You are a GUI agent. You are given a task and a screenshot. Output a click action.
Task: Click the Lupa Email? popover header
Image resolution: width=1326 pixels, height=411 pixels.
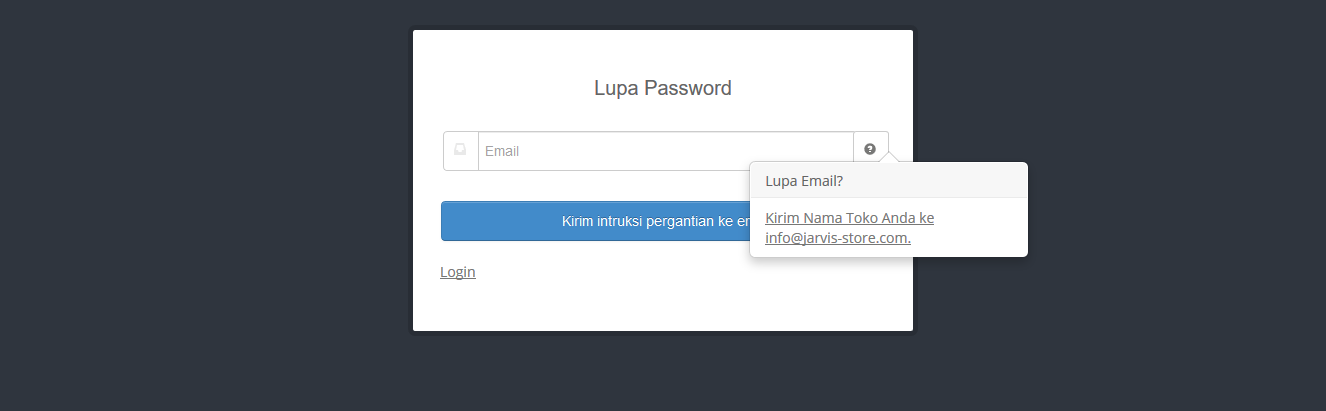[889, 180]
